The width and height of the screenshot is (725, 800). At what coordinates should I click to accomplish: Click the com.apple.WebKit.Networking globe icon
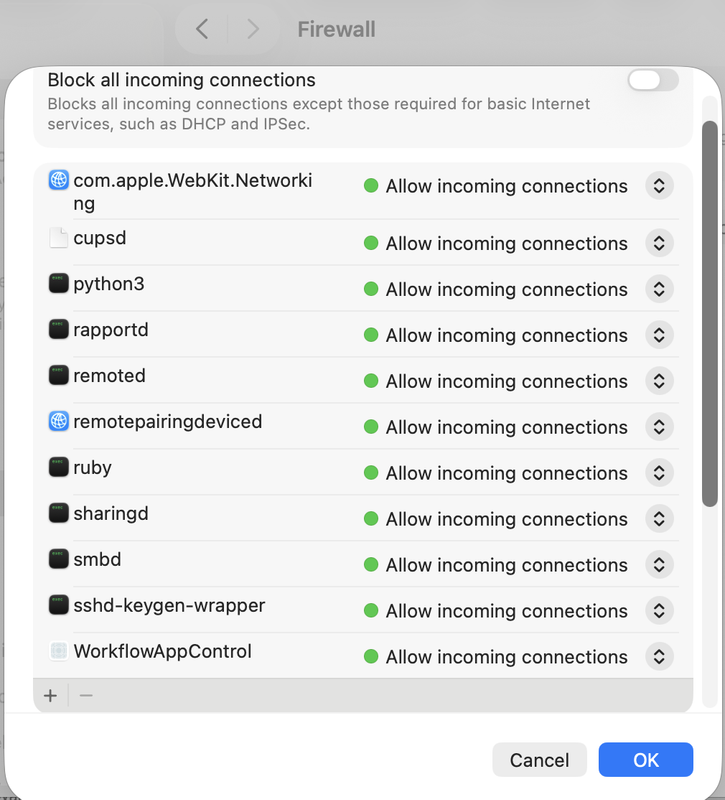click(x=59, y=180)
